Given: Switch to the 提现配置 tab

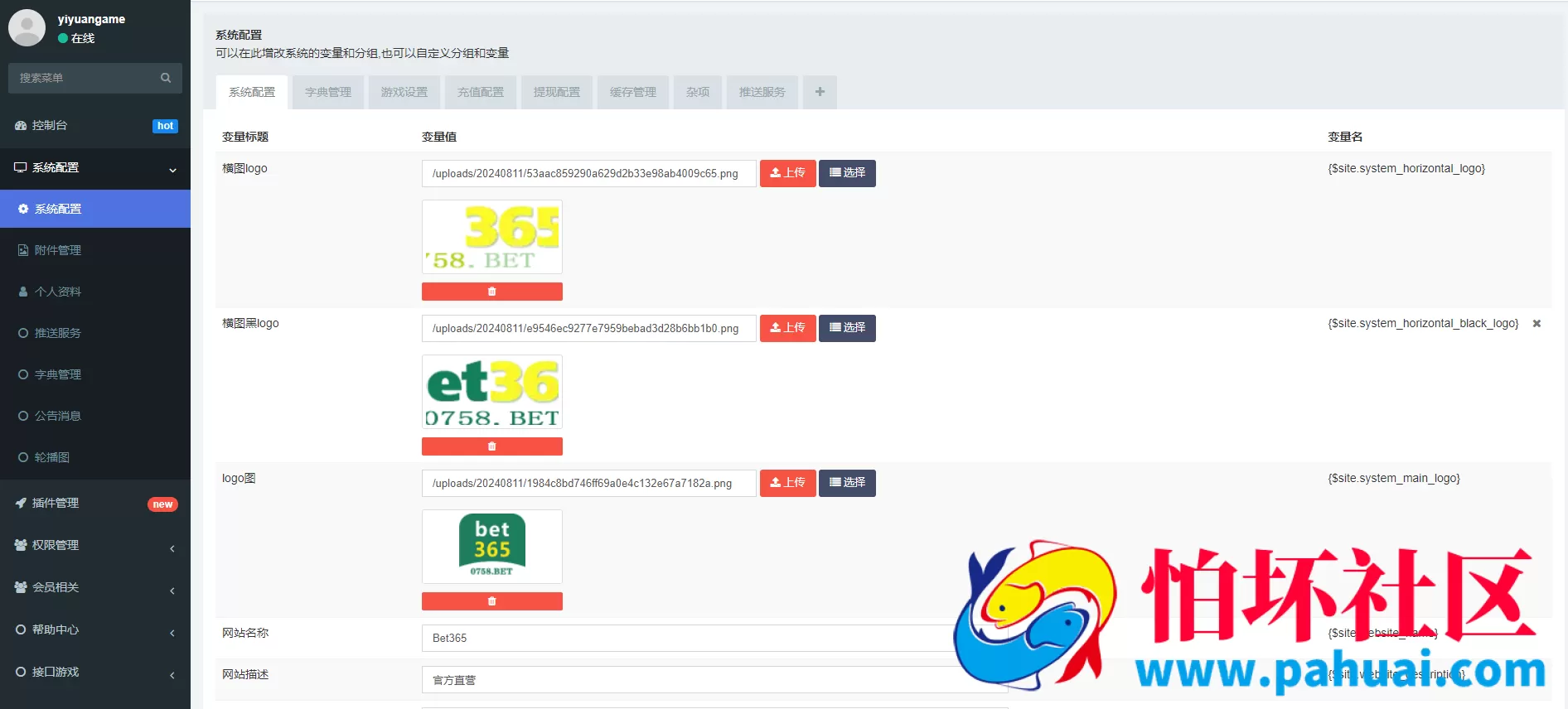Looking at the screenshot, I should click(x=557, y=92).
